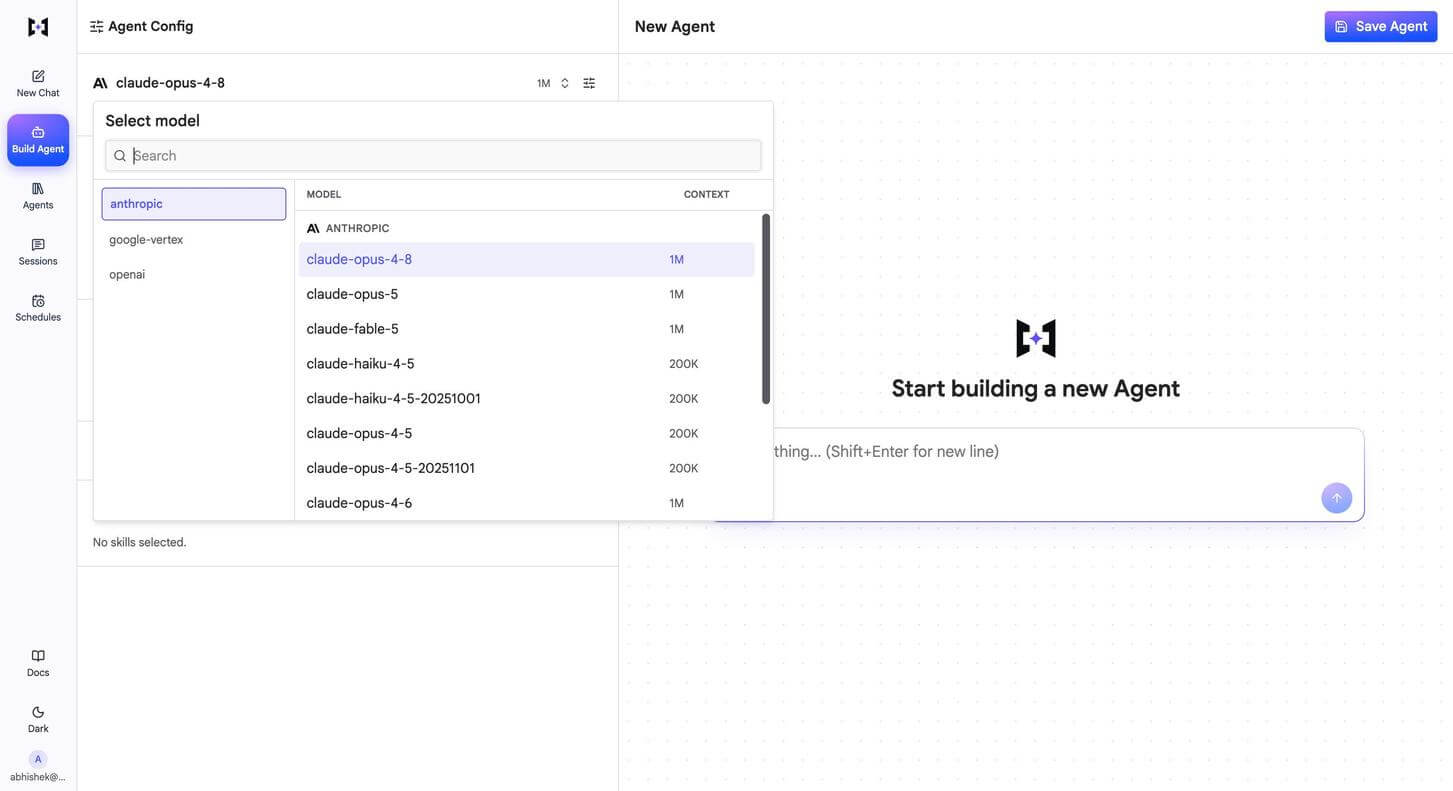1453x791 pixels.
Task: Click the No skills selected text
Action: click(x=140, y=543)
